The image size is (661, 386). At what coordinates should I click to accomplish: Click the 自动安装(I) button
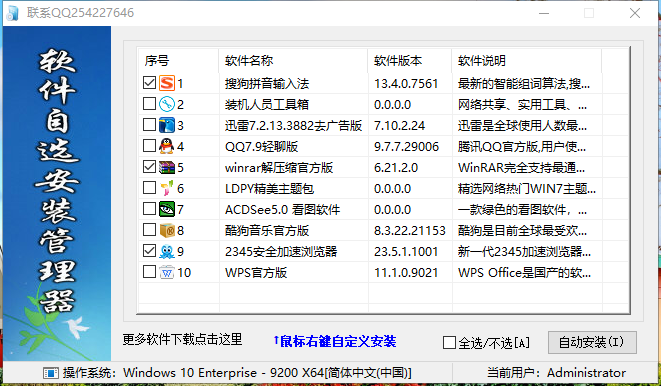click(592, 342)
